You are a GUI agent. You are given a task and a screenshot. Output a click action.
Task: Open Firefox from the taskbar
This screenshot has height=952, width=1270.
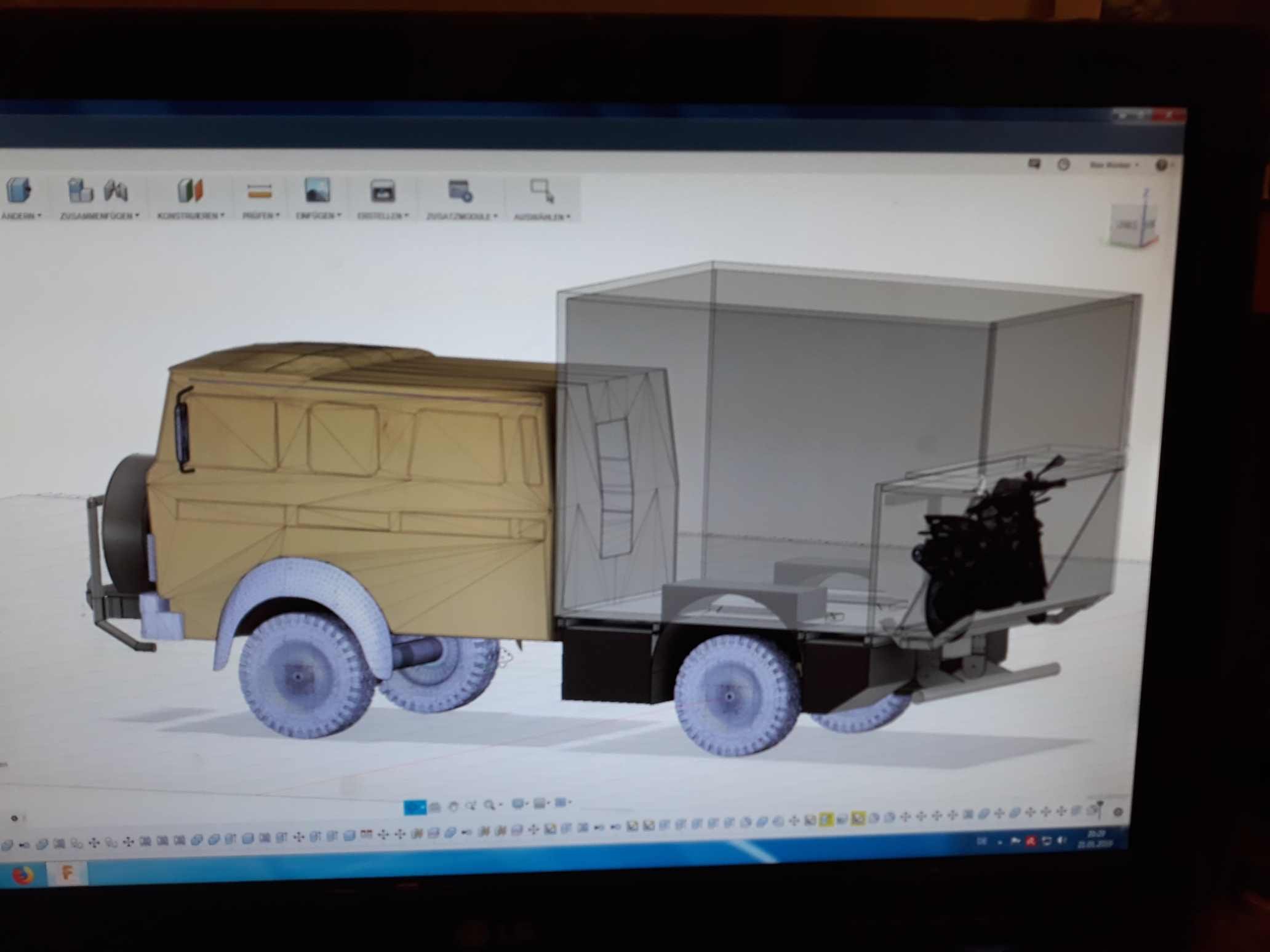tap(23, 875)
